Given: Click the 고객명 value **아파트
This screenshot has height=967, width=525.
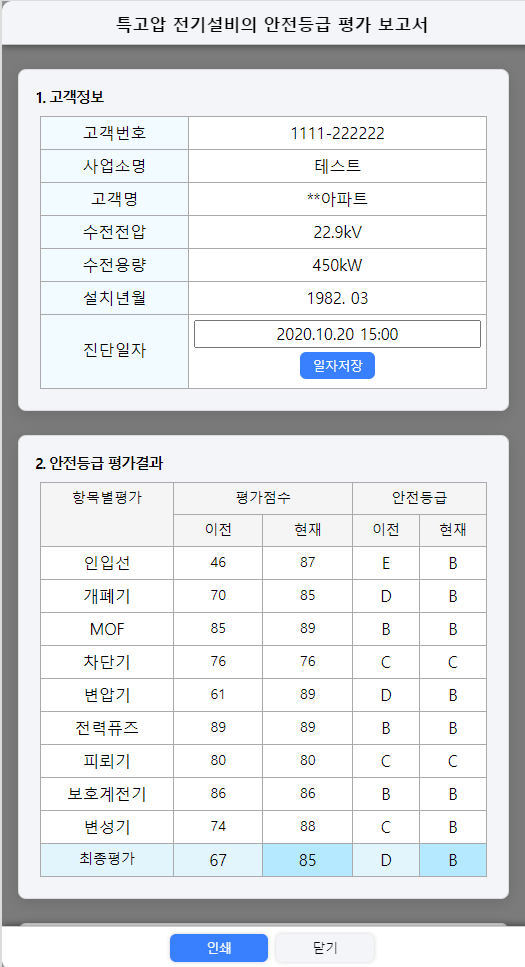Looking at the screenshot, I should [337, 199].
